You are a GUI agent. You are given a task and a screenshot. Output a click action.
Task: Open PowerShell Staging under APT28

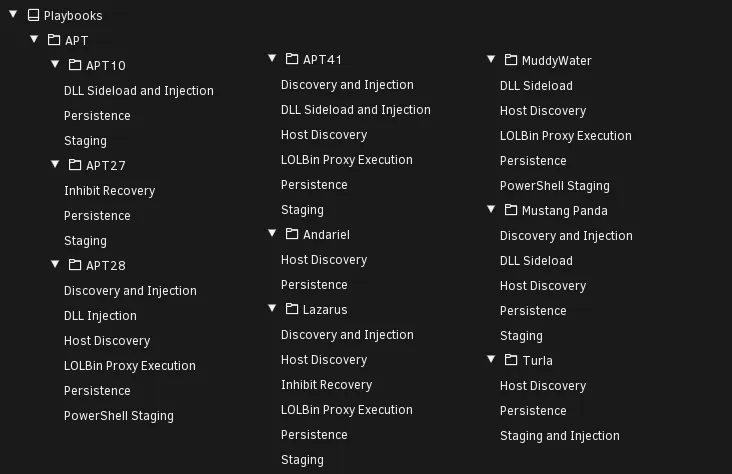119,416
